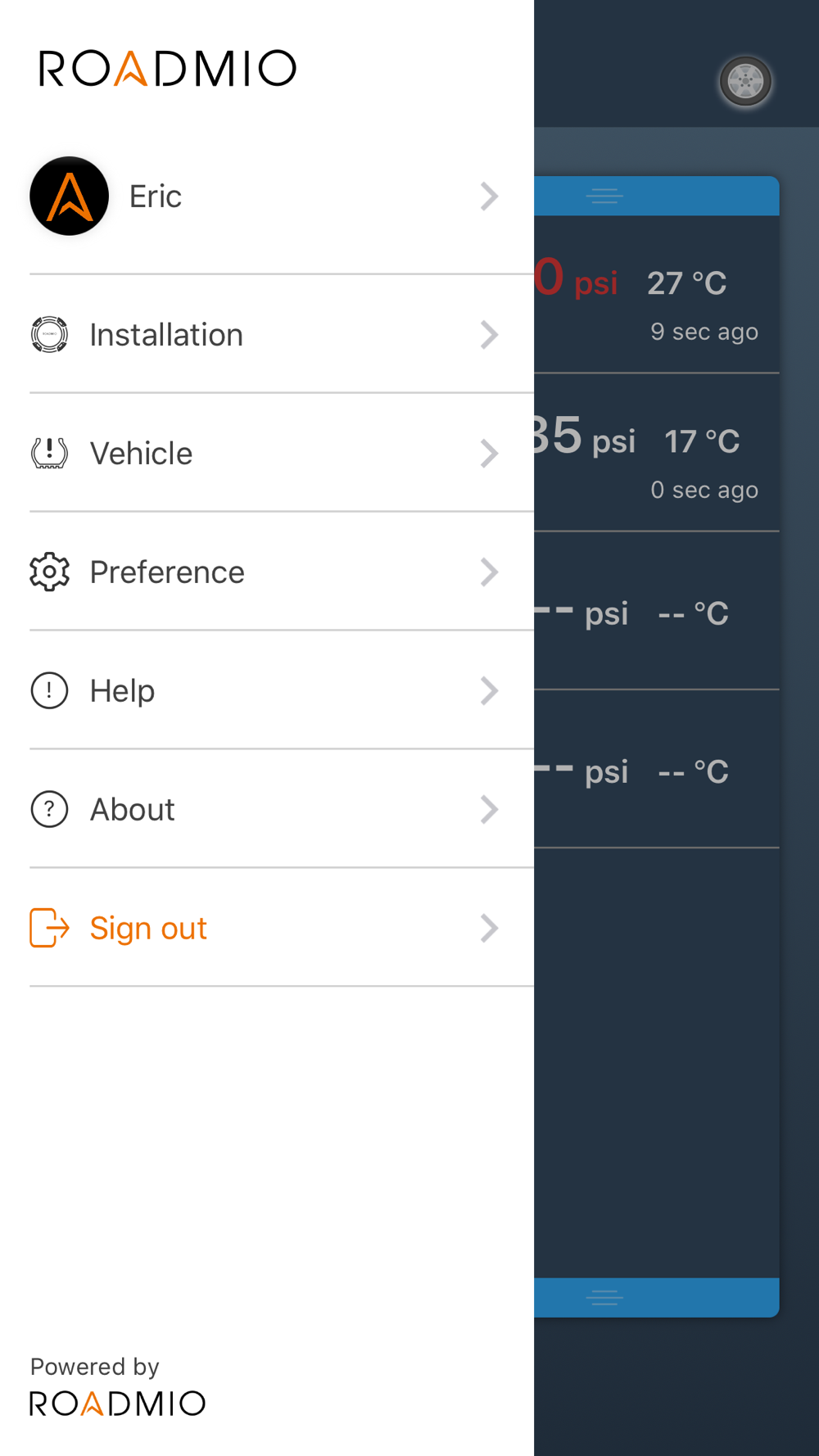Tap the Help exclamation icon
819x1456 pixels.
[x=49, y=690]
